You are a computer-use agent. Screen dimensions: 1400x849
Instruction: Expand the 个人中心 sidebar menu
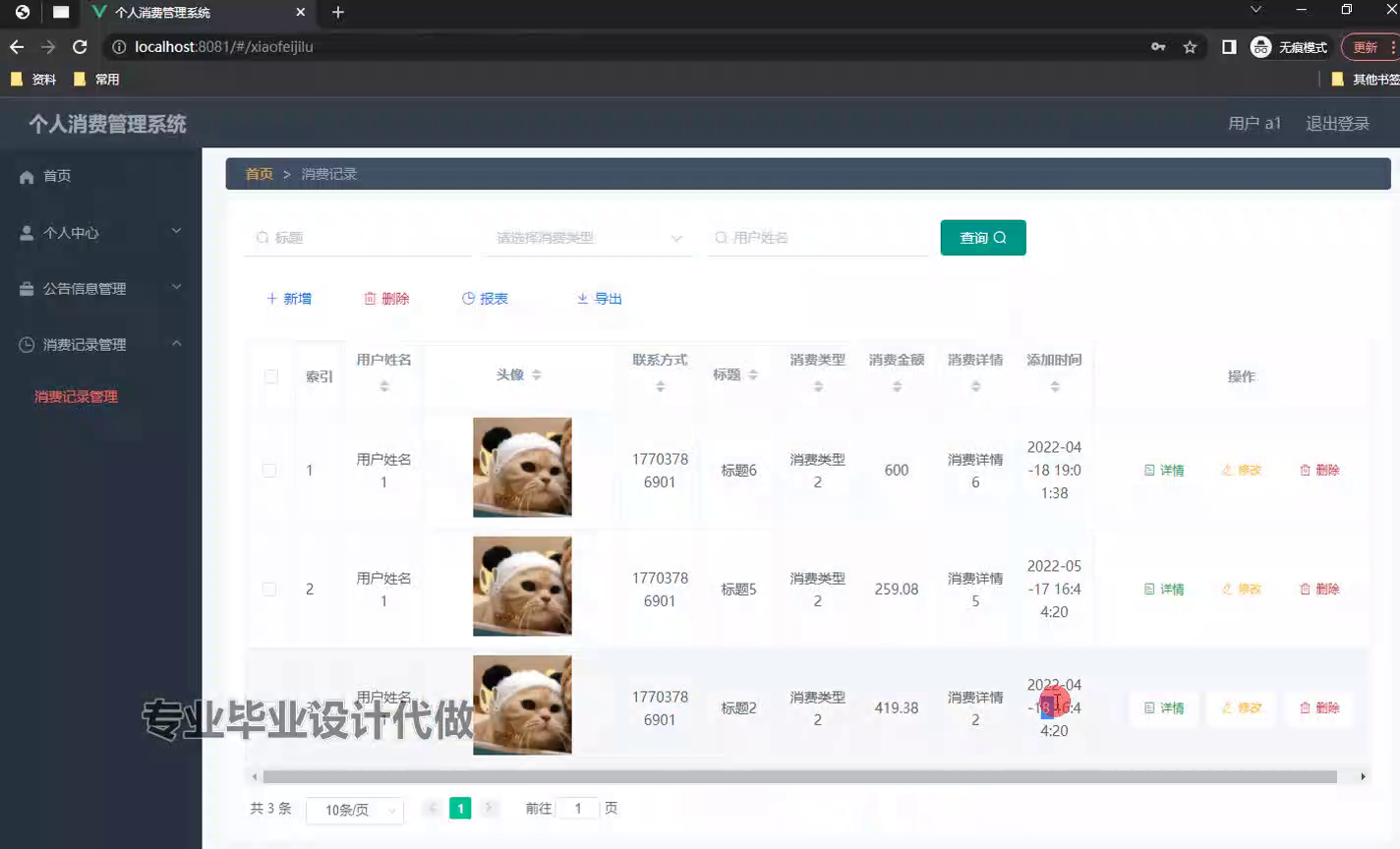coord(101,233)
